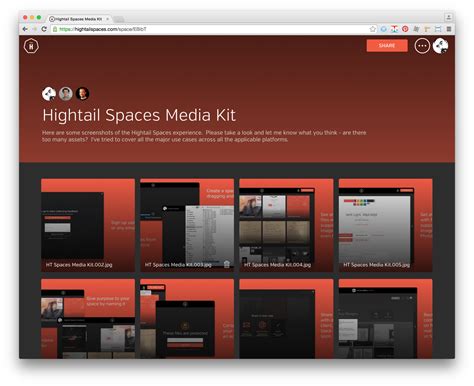Click the HT Spaces Media Kit.002.jpg file name

click(79, 265)
